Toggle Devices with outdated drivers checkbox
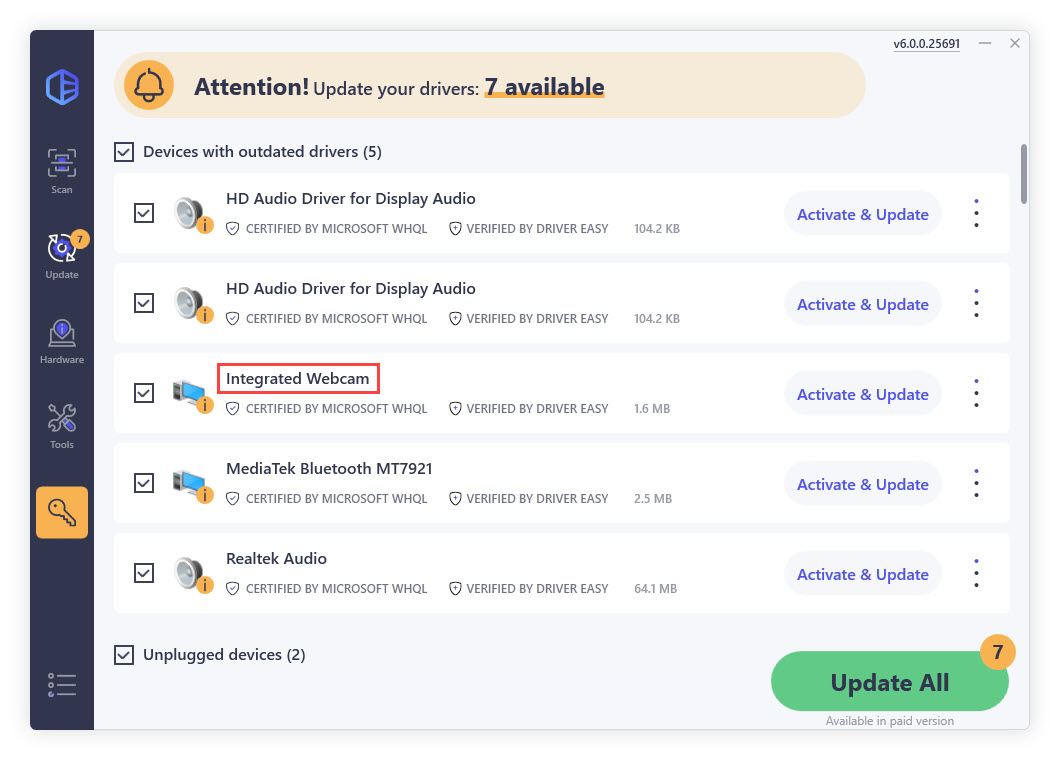Viewport: 1060px width, 760px height. point(124,152)
